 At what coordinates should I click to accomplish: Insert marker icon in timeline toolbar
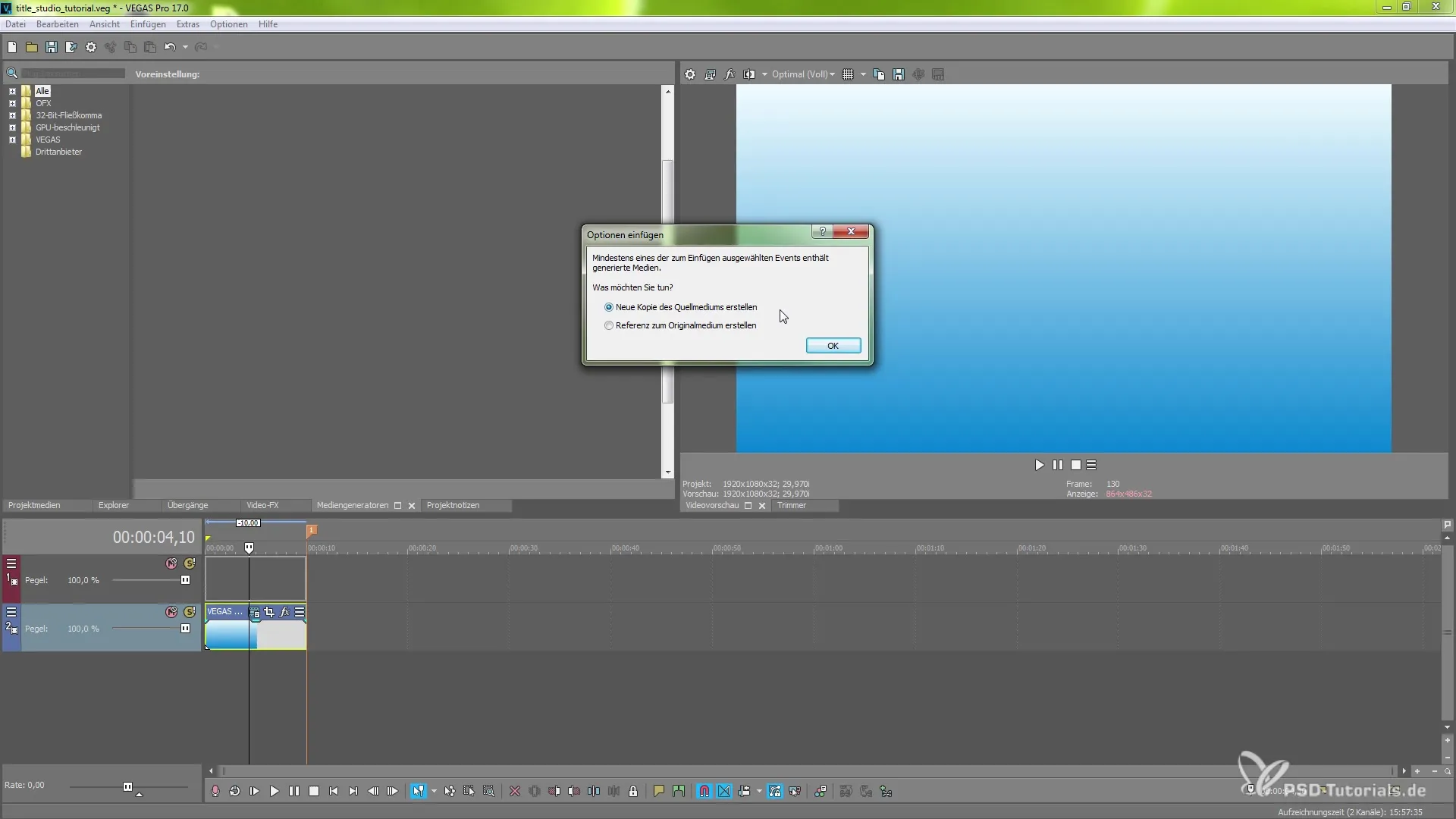click(x=659, y=791)
